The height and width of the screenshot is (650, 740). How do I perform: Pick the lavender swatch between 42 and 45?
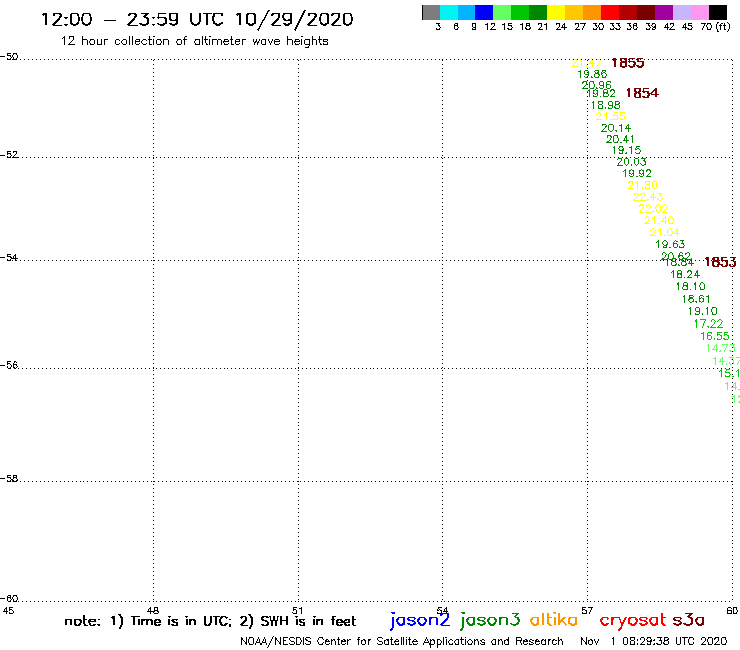click(x=681, y=12)
